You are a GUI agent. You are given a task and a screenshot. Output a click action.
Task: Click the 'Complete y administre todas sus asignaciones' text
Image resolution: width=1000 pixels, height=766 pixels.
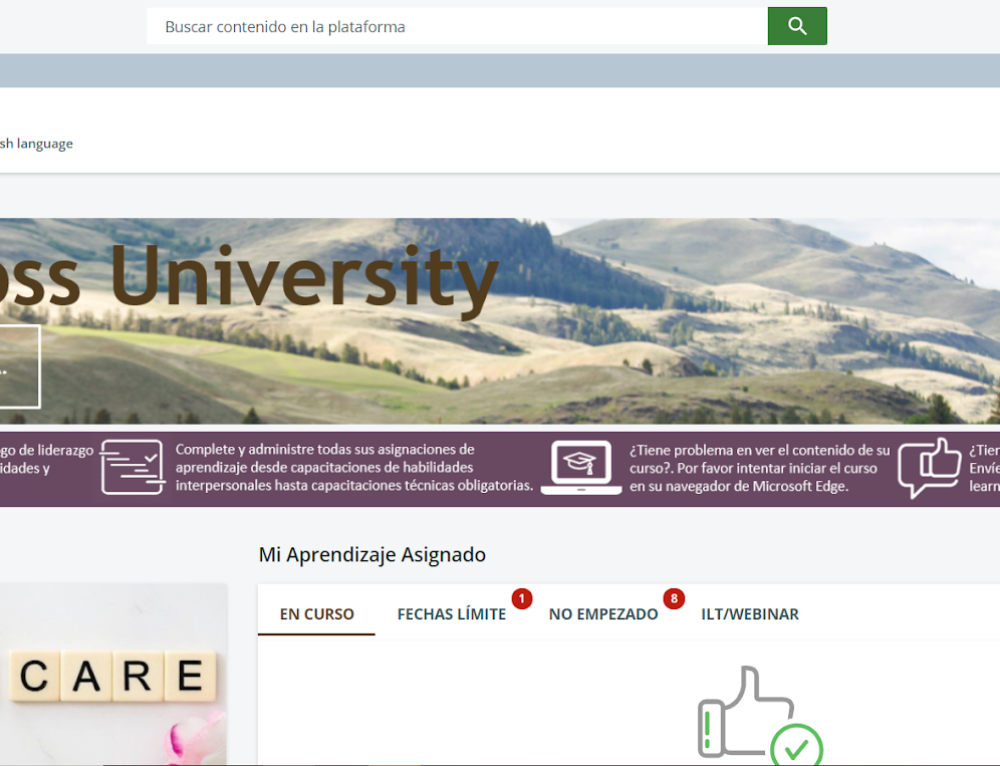[354, 468]
